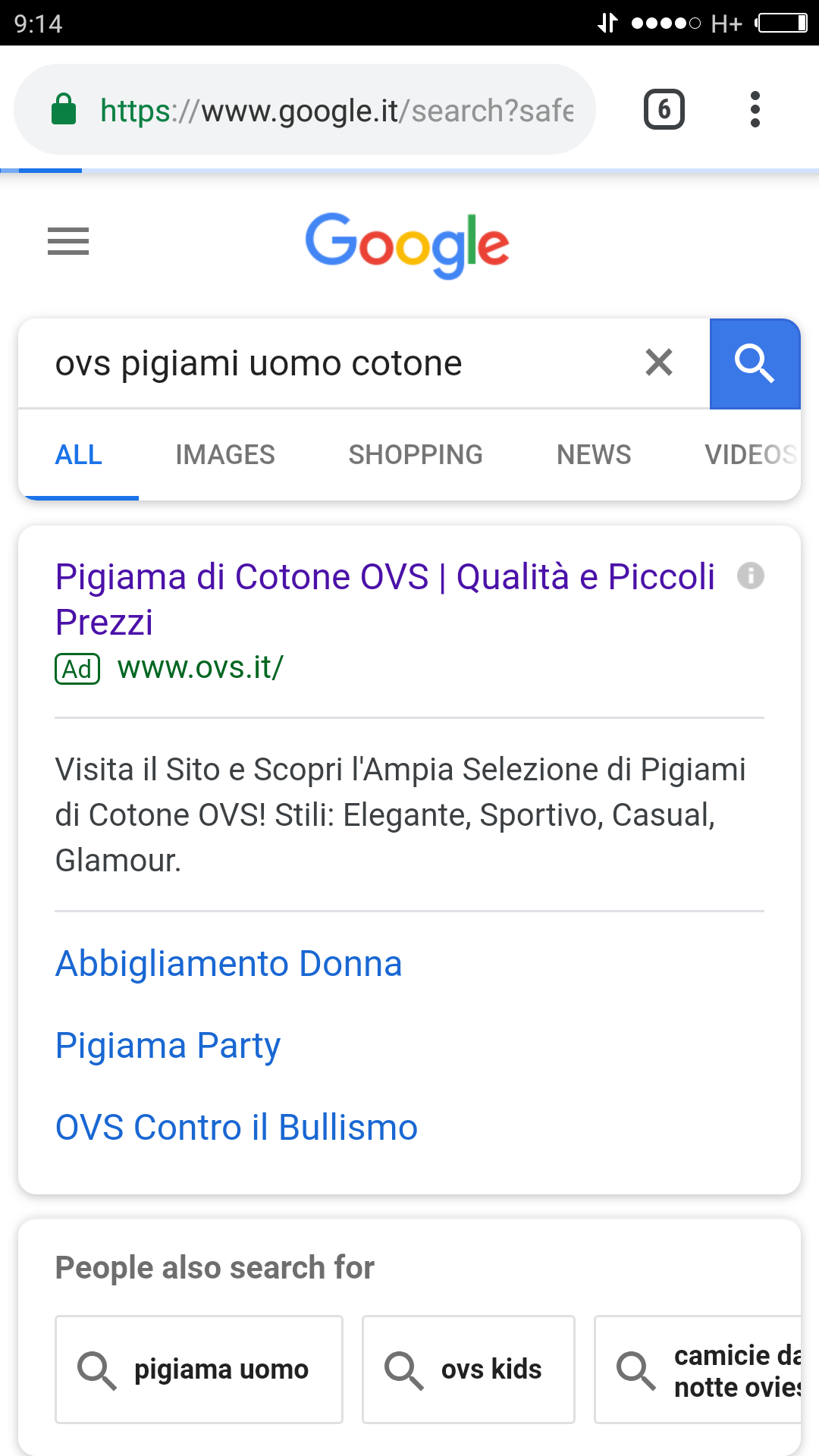Open the OVS Contro il Bullismo link
The width and height of the screenshot is (819, 1456).
pos(237,1128)
